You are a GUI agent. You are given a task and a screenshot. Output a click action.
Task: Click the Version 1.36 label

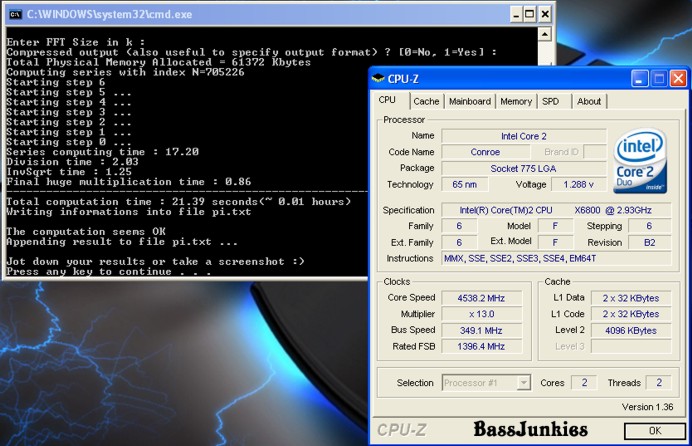[x=647, y=407]
